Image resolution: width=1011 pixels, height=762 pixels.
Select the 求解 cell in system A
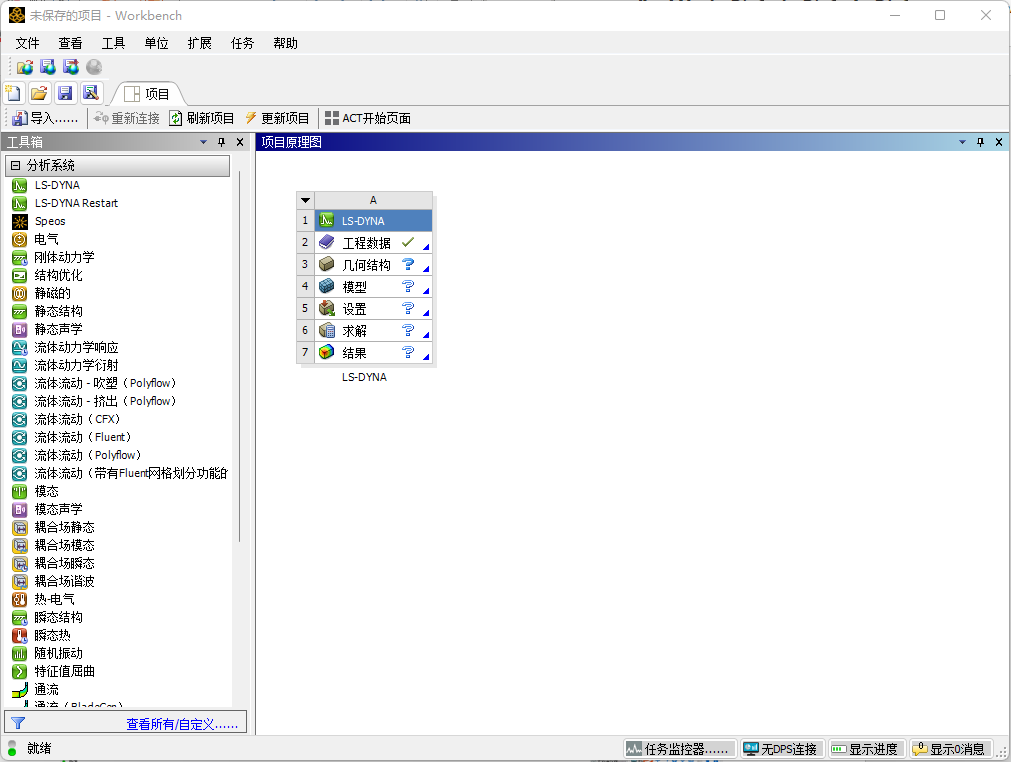click(373, 331)
